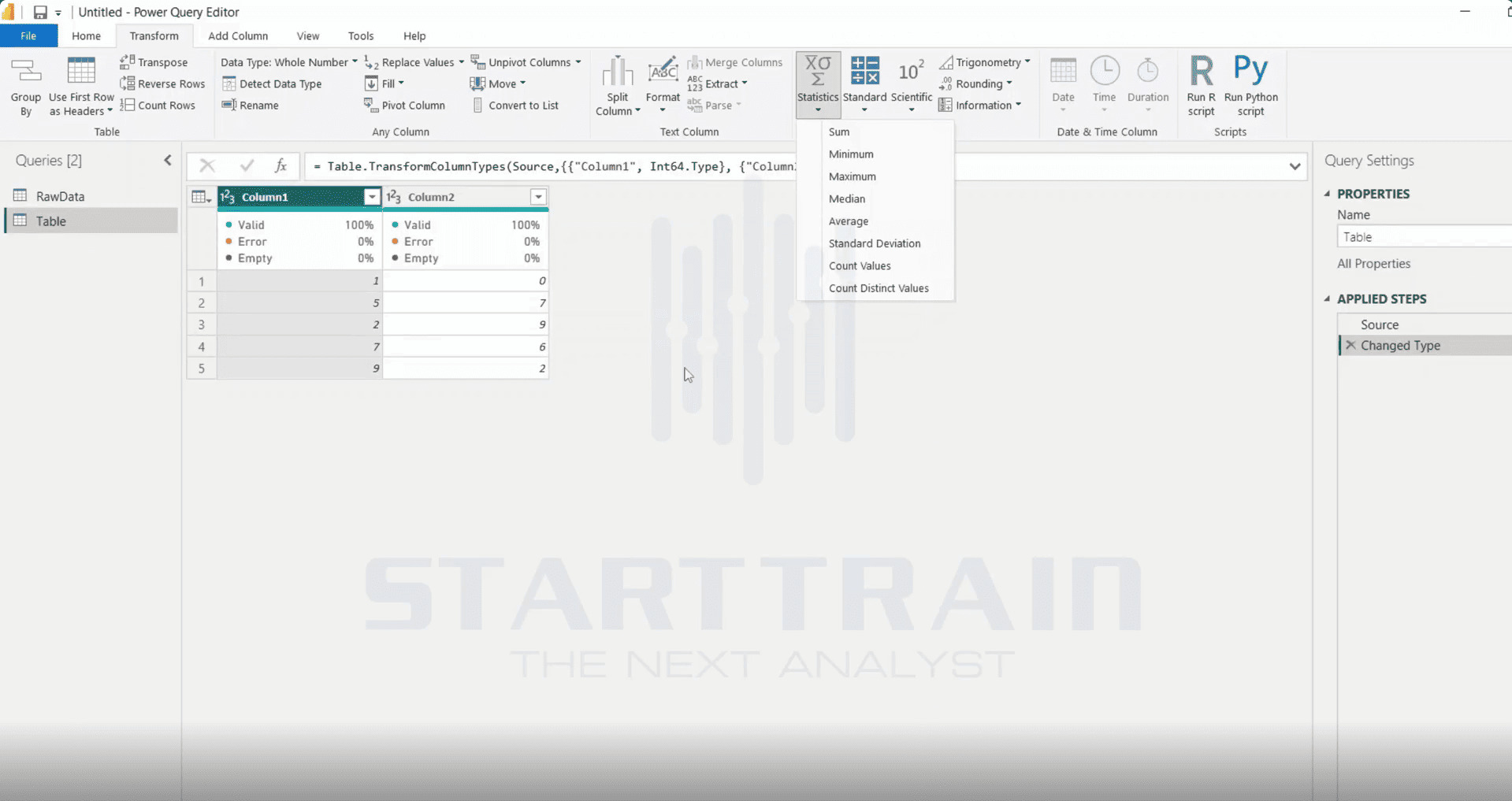Collapse the Queries pane
The image size is (1512, 801).
click(x=168, y=160)
